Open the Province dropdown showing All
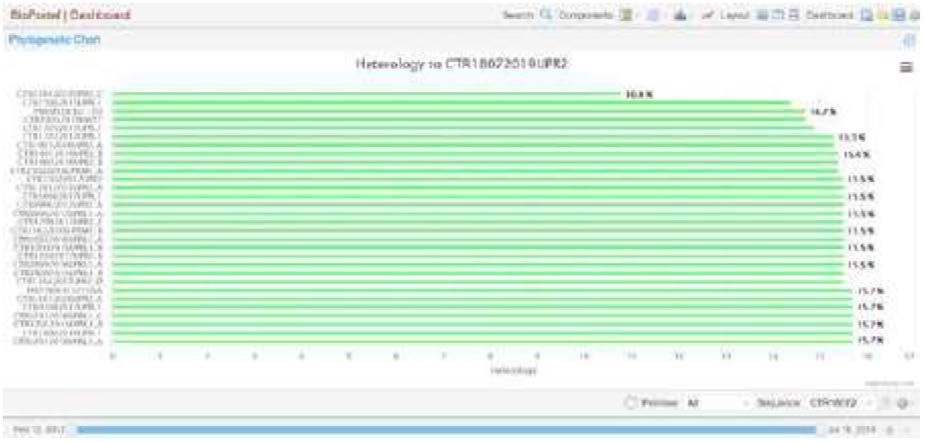The width and height of the screenshot is (925, 443). pyautogui.click(x=719, y=403)
